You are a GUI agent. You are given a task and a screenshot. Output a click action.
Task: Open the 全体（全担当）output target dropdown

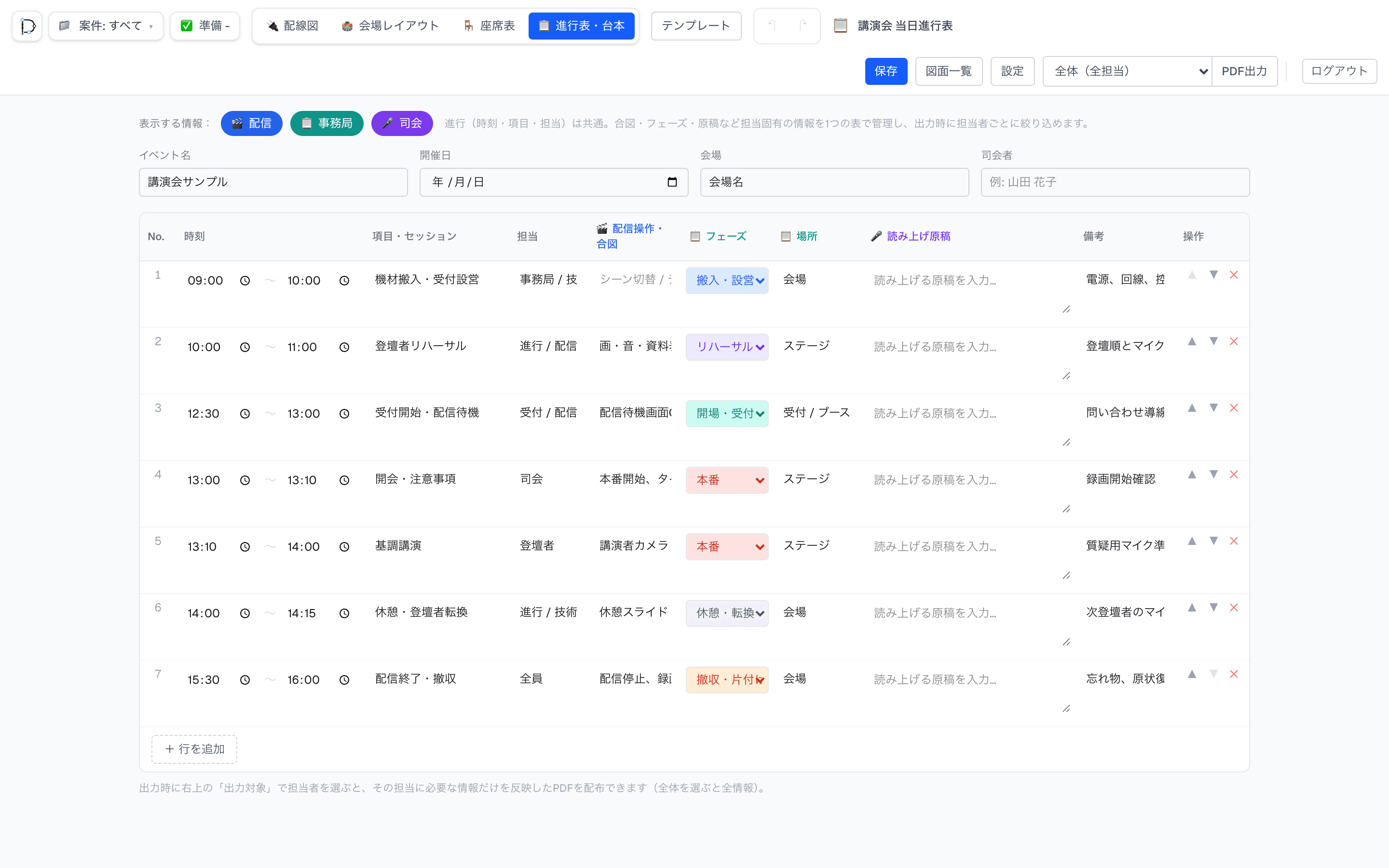click(x=1127, y=71)
